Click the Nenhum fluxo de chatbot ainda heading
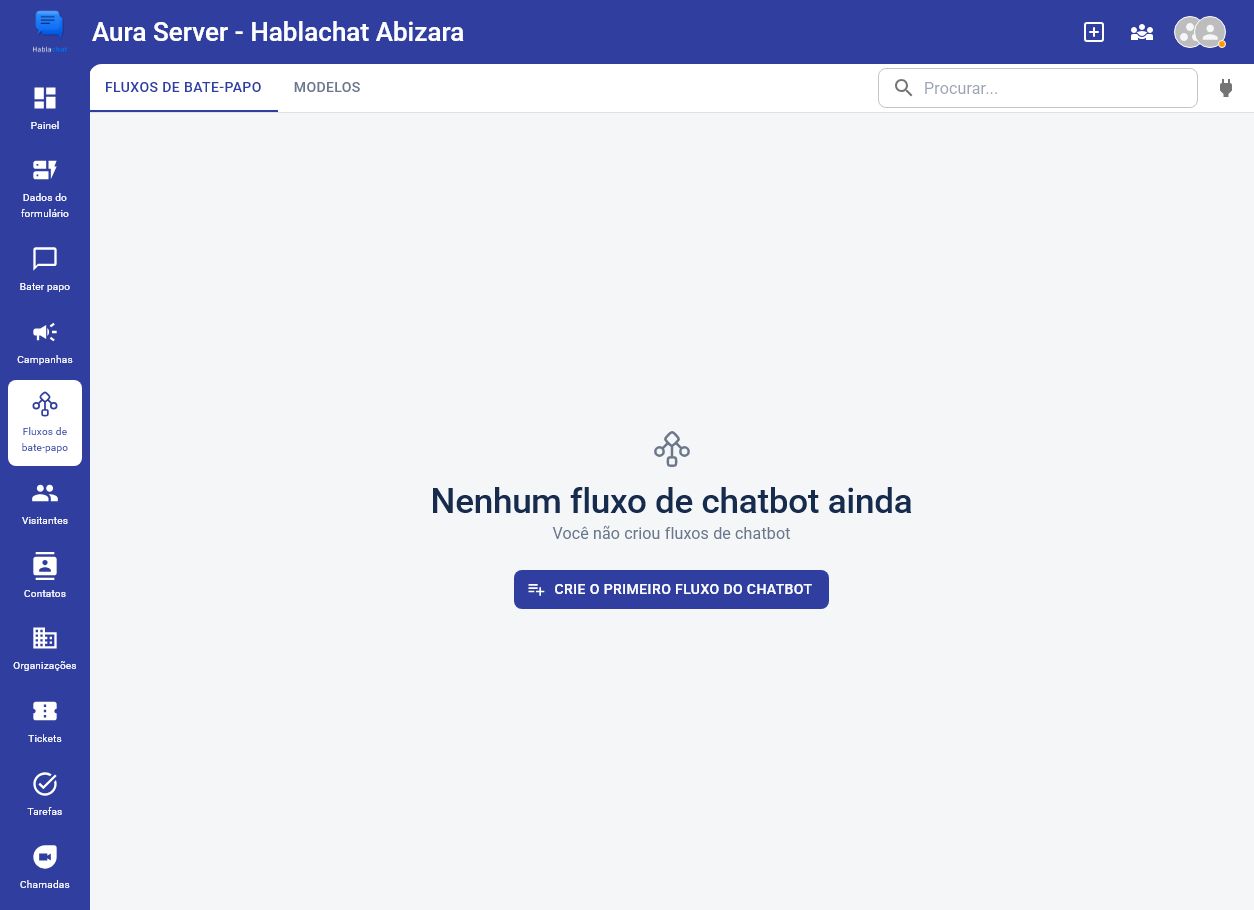Viewport: 1254px width, 910px height. click(671, 501)
